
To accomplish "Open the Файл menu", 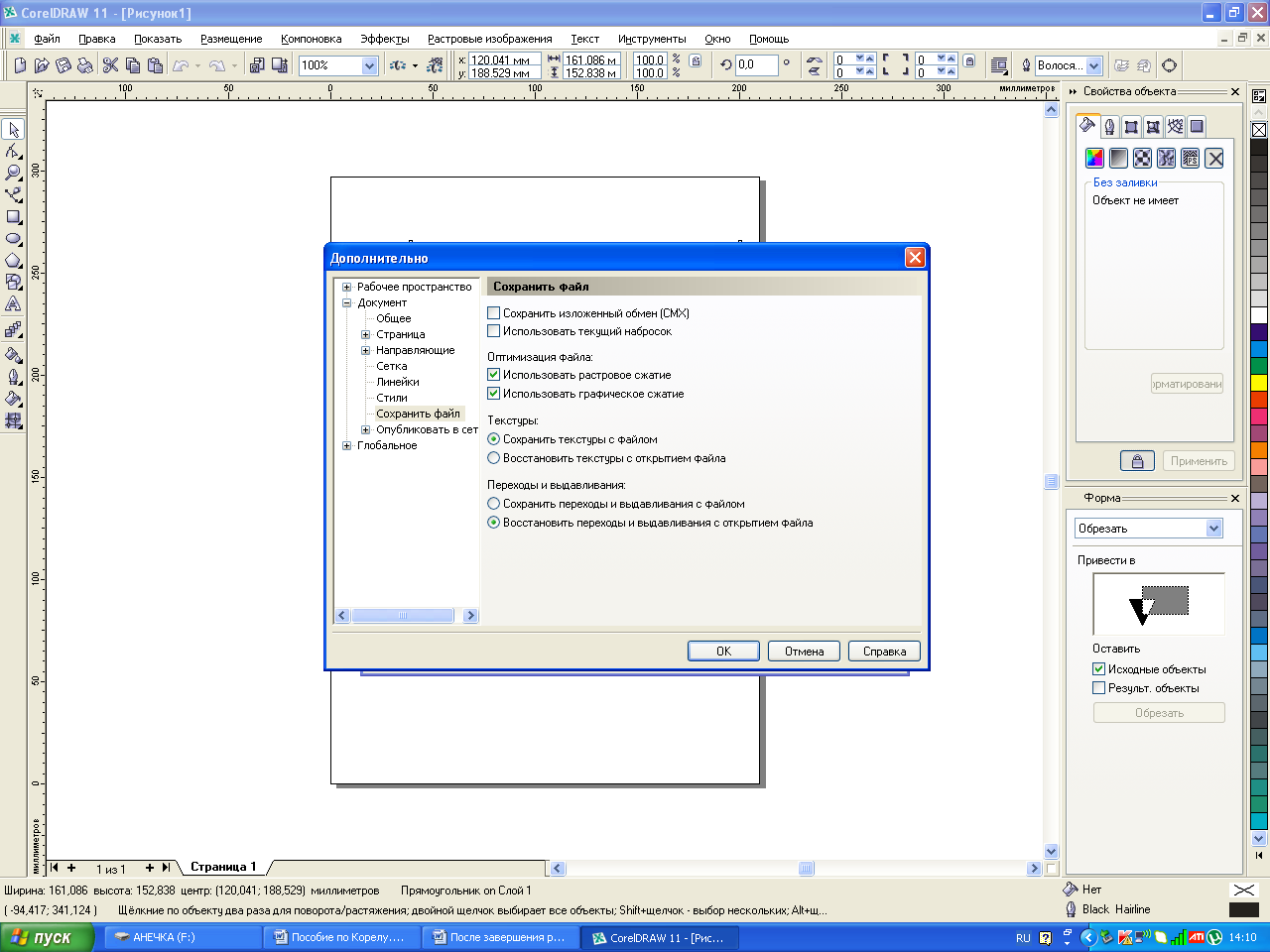I will coord(47,39).
